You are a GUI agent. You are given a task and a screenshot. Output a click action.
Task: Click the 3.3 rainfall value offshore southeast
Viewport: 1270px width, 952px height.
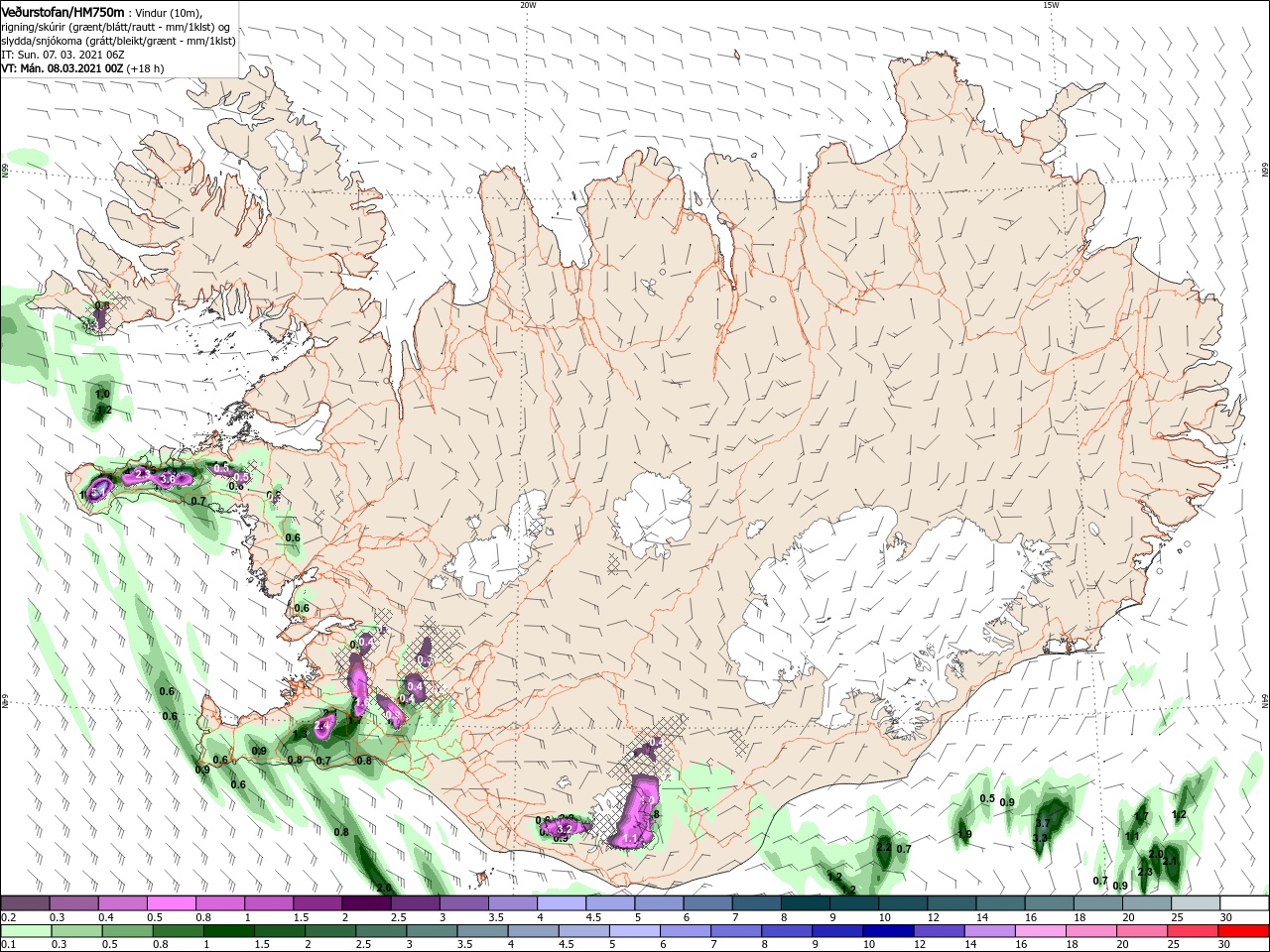coord(1040,838)
